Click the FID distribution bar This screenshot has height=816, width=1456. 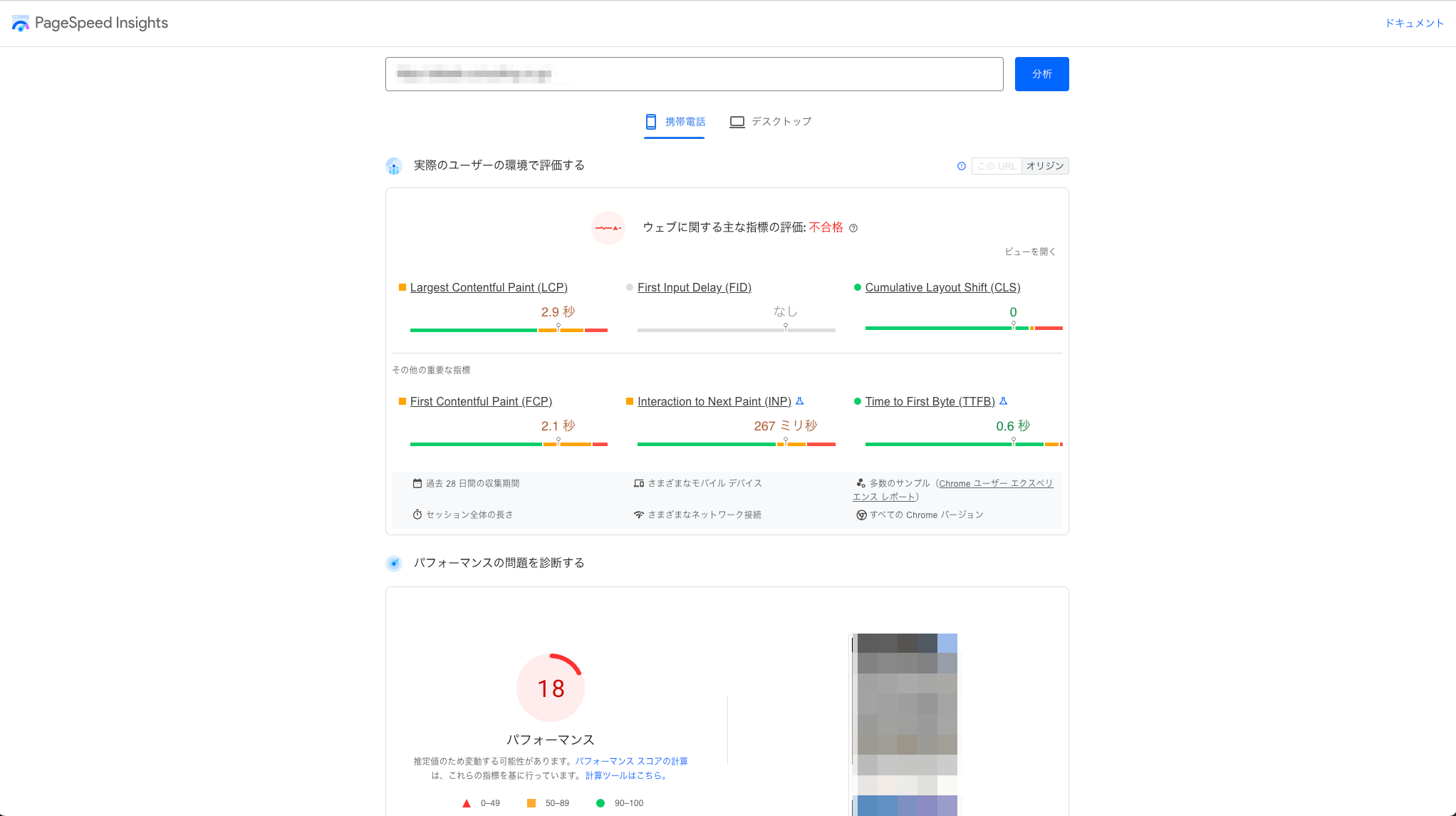pos(736,330)
